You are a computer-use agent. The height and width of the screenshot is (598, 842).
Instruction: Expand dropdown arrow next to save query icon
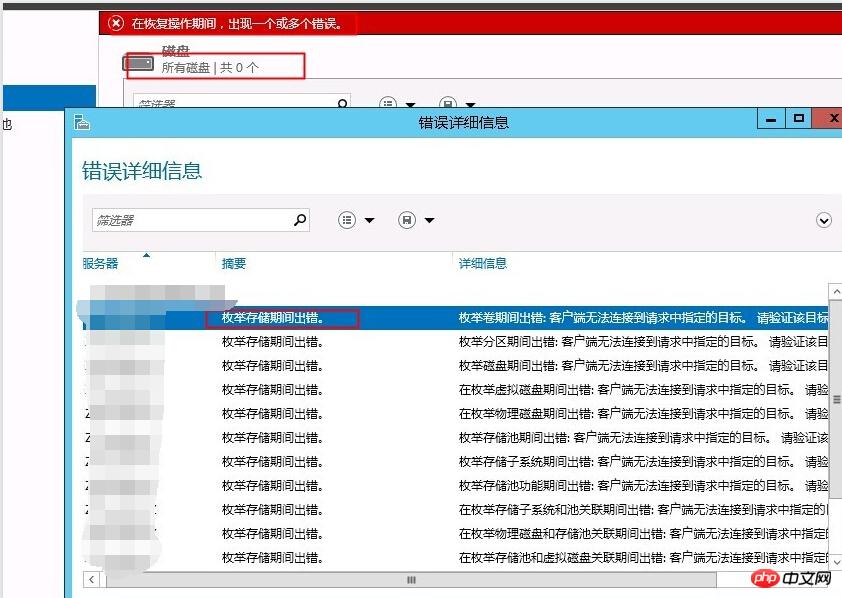(x=430, y=220)
